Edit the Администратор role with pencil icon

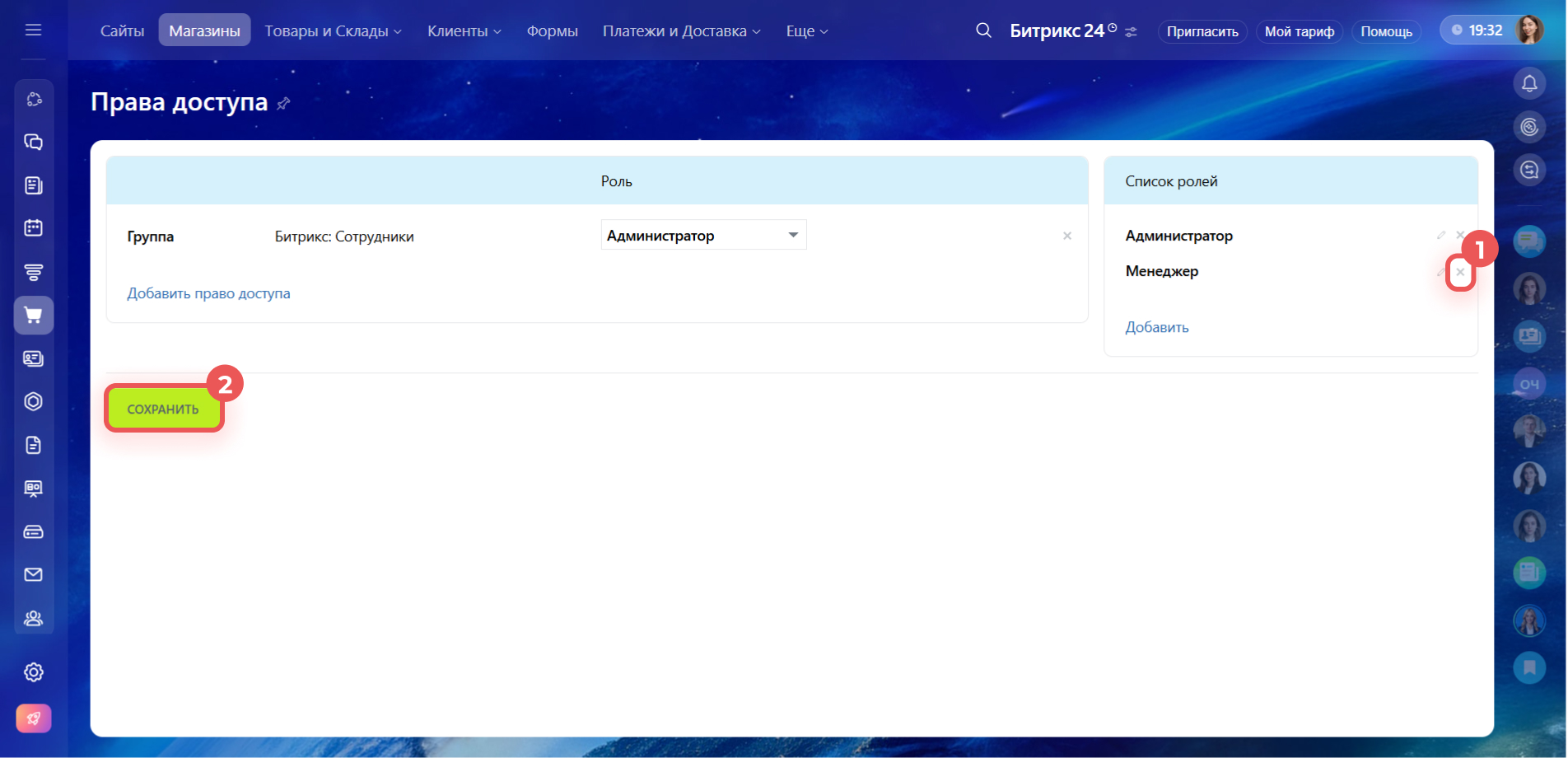[1441, 236]
